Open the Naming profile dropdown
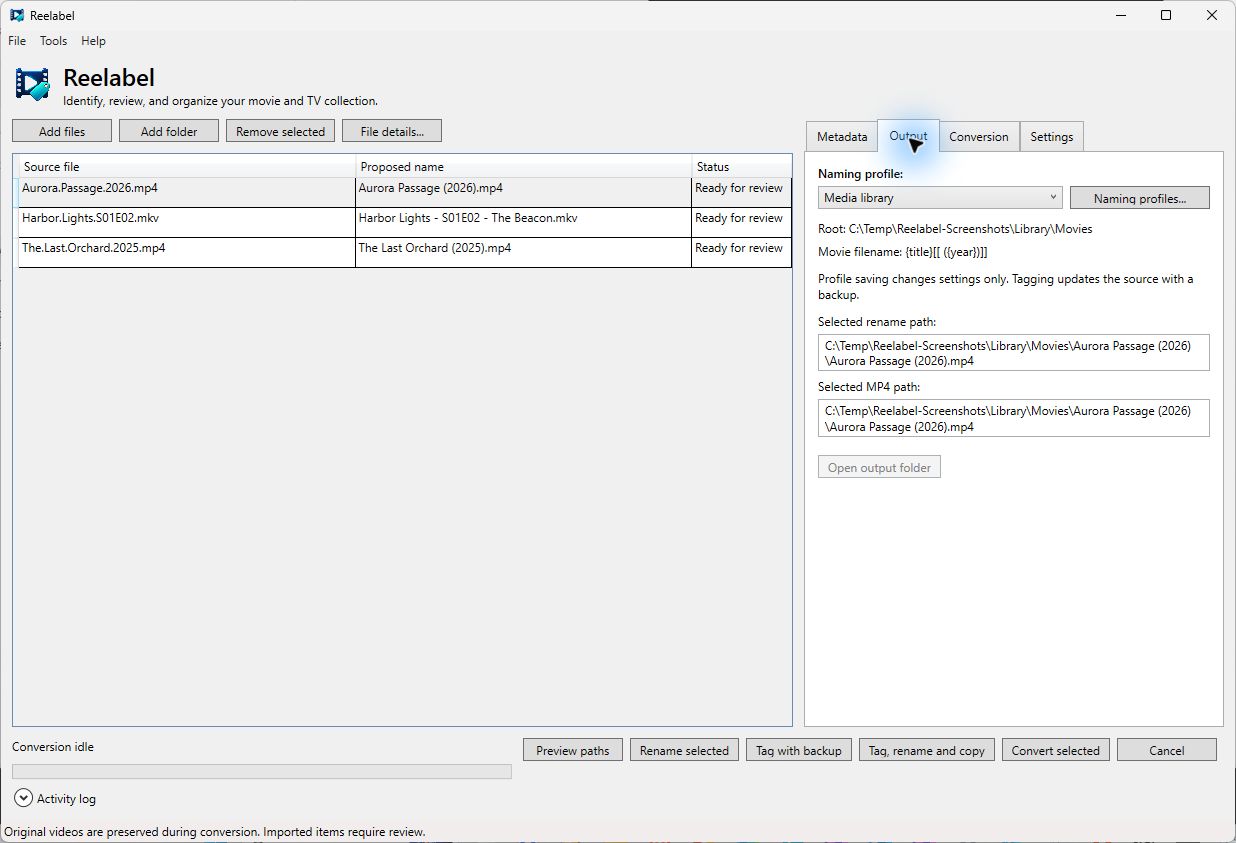The image size is (1236, 843). (939, 198)
